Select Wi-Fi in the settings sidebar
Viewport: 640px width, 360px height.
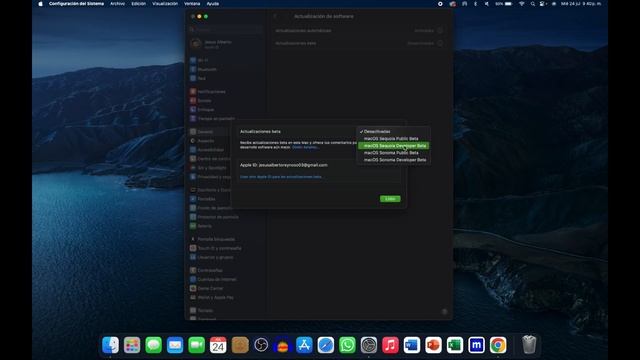[226, 60]
